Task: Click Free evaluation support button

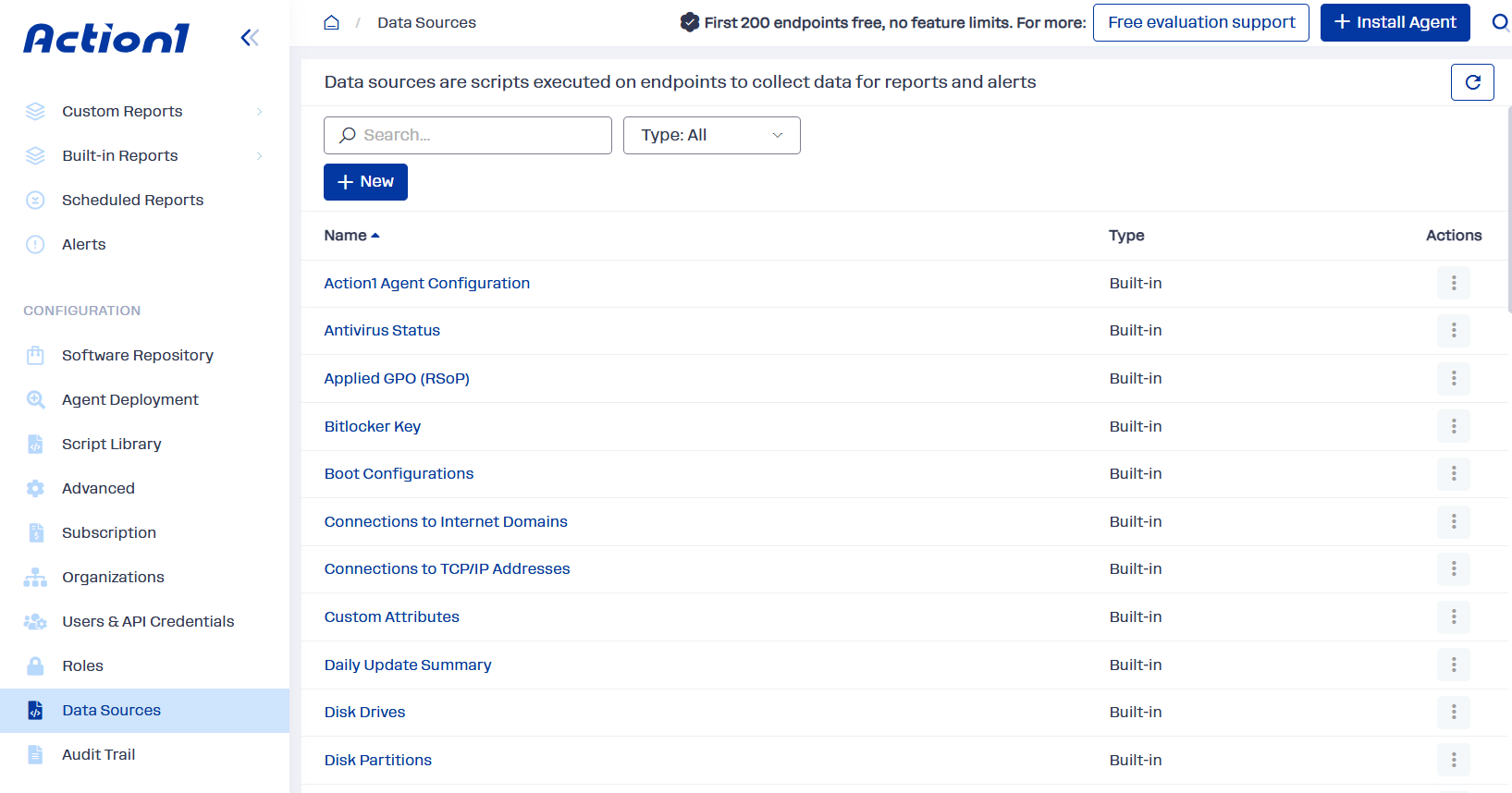Action: (x=1200, y=22)
